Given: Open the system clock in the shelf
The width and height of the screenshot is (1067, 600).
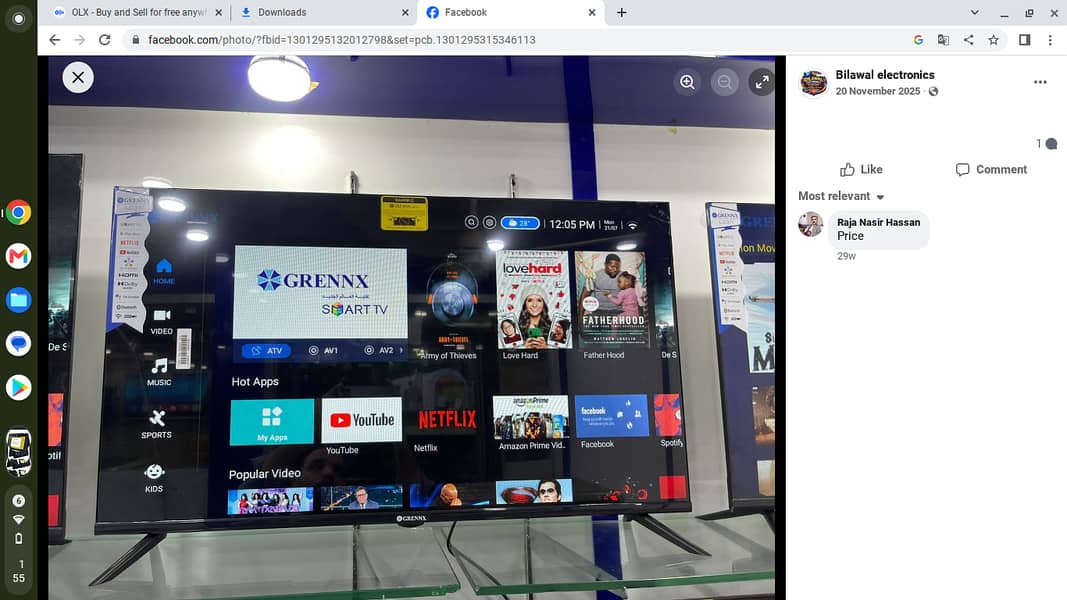Looking at the screenshot, I should (19, 571).
